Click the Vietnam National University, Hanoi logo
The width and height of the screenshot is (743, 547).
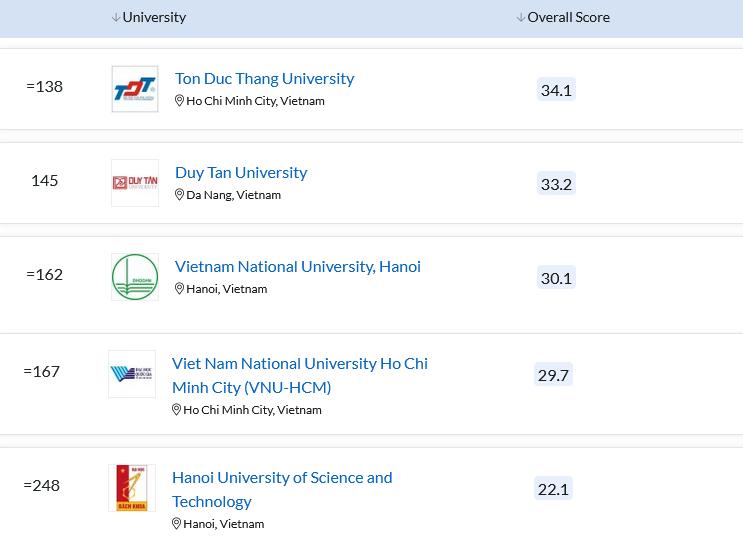[x=135, y=277]
